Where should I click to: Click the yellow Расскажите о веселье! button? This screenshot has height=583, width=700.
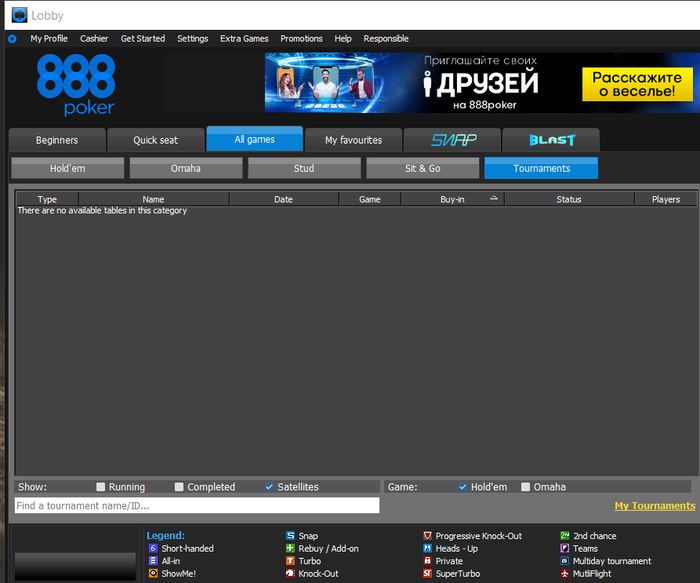(x=638, y=84)
